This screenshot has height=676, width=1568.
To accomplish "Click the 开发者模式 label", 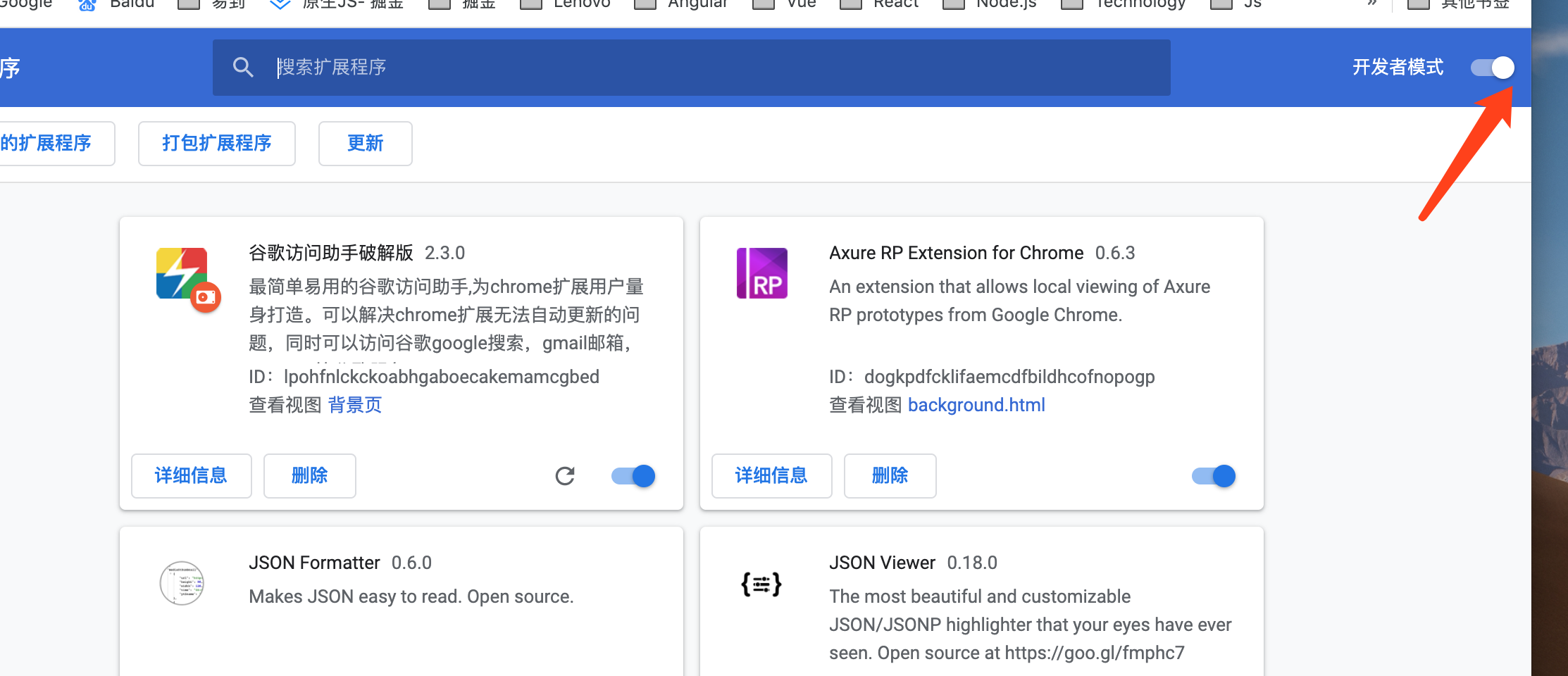I will (x=1398, y=68).
